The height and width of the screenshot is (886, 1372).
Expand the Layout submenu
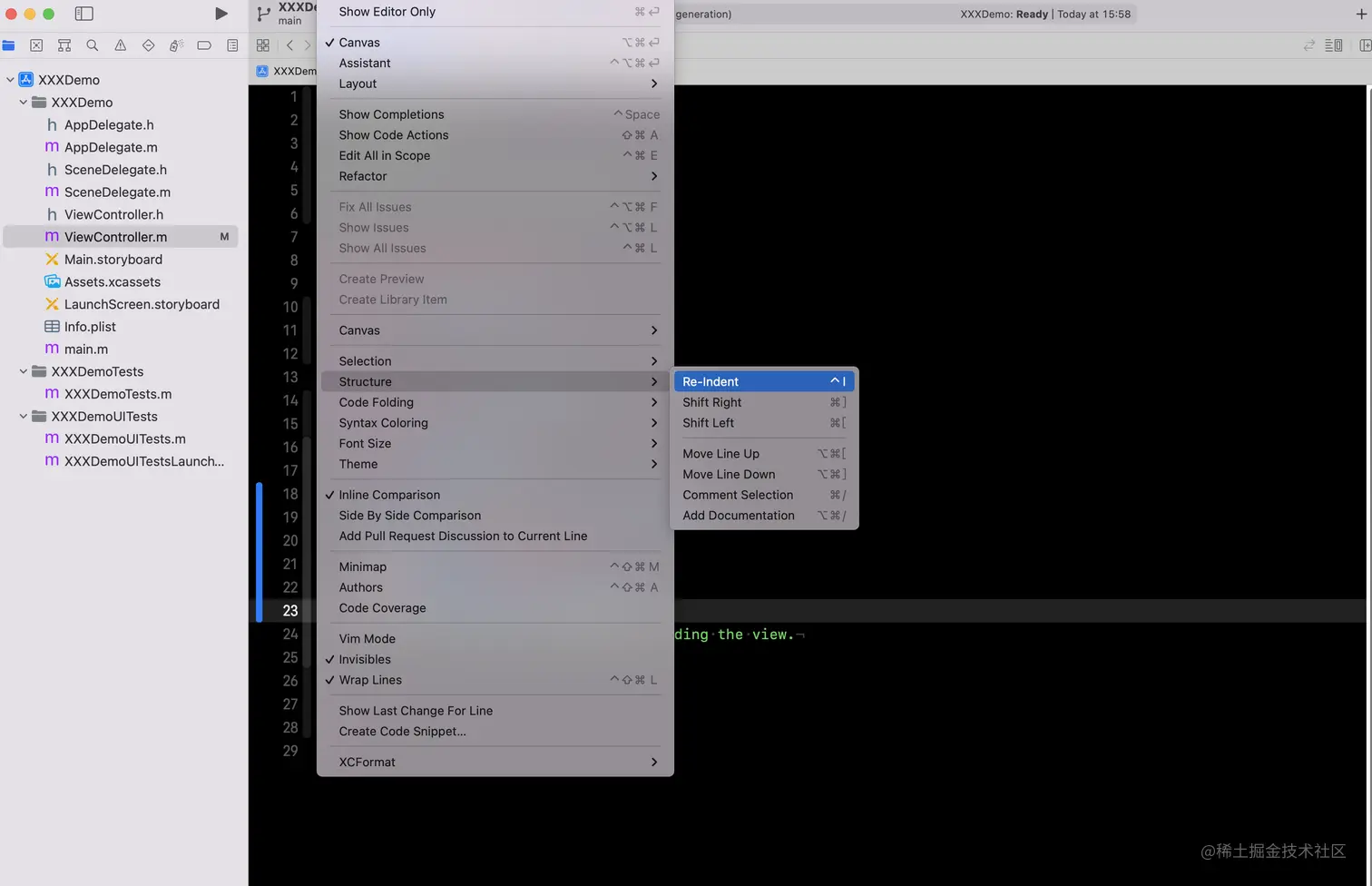495,84
